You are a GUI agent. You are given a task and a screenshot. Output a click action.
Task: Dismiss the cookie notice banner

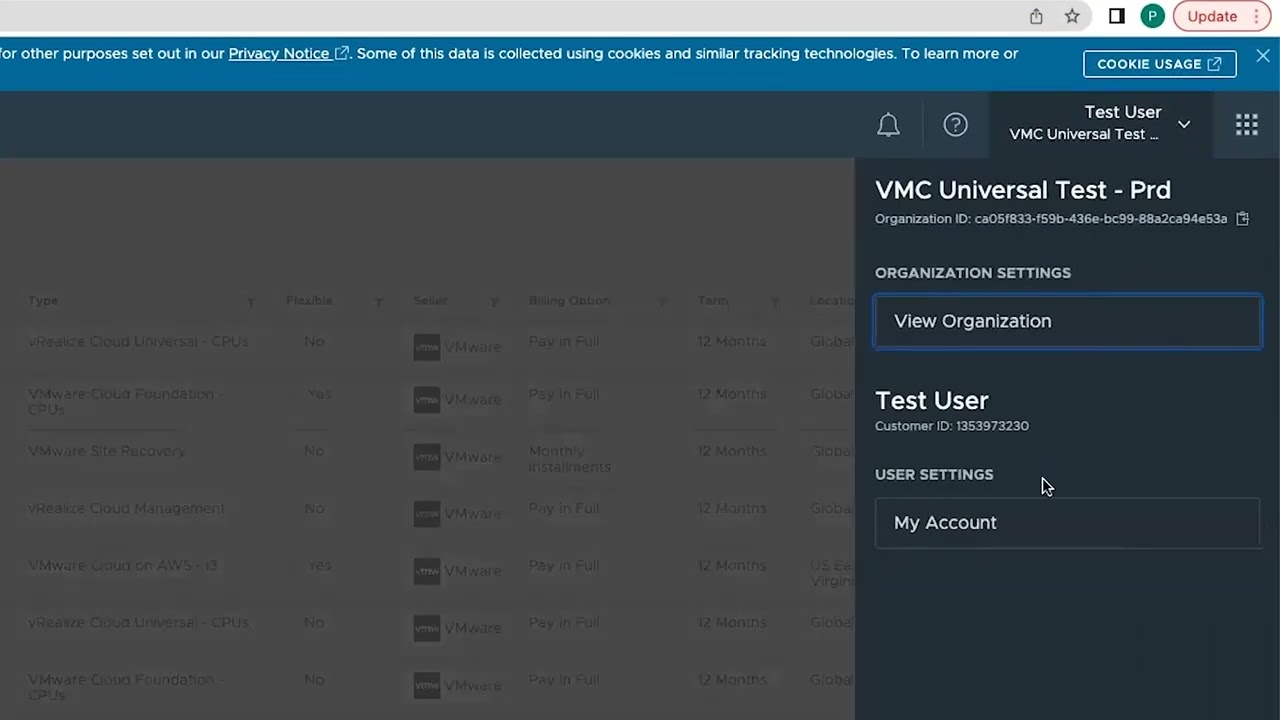[1263, 57]
